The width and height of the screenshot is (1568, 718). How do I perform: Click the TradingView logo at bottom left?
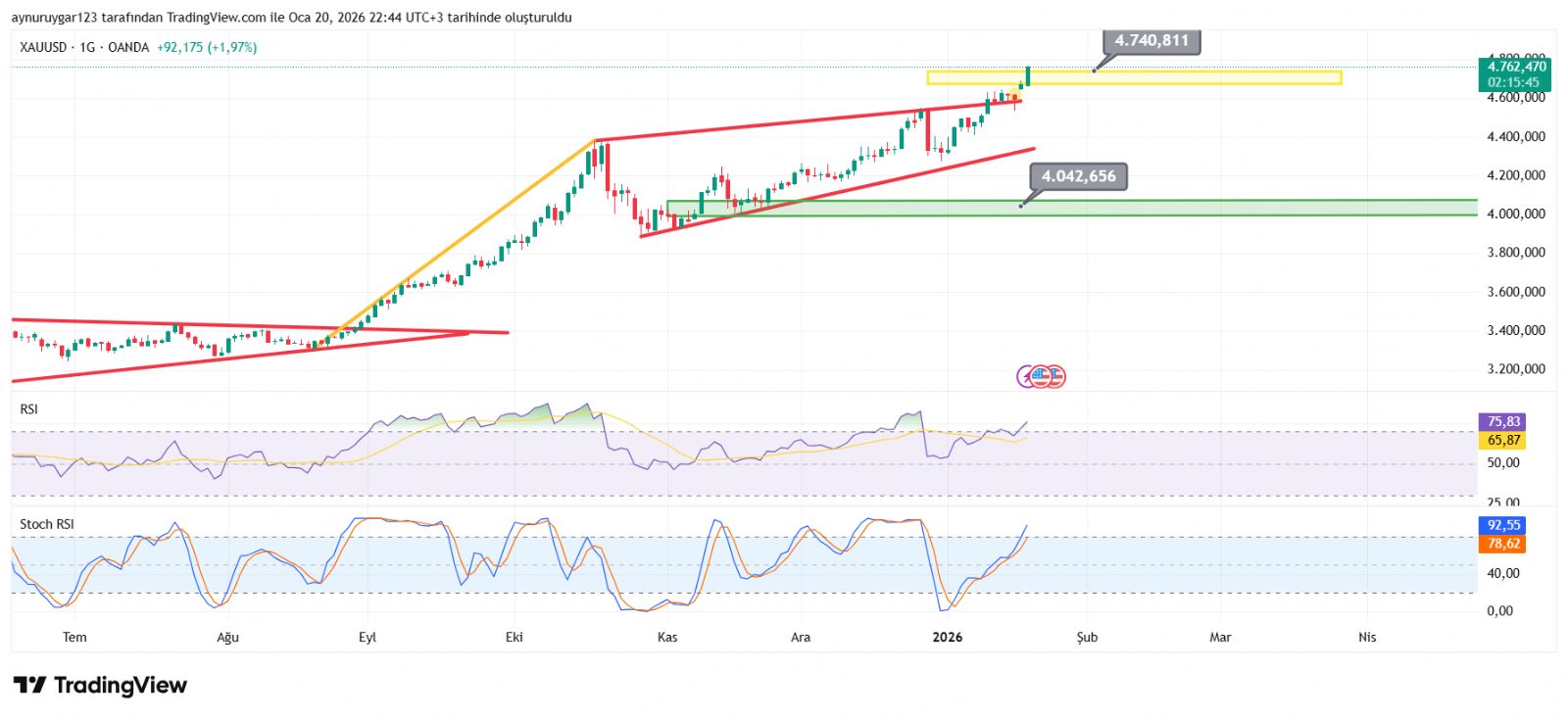[x=100, y=685]
